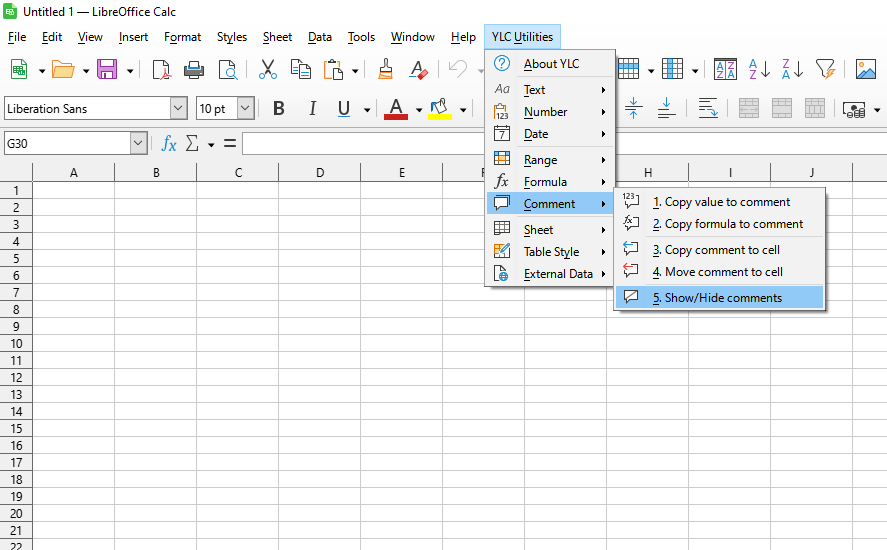Open the Table Style submenu

pyautogui.click(x=551, y=252)
